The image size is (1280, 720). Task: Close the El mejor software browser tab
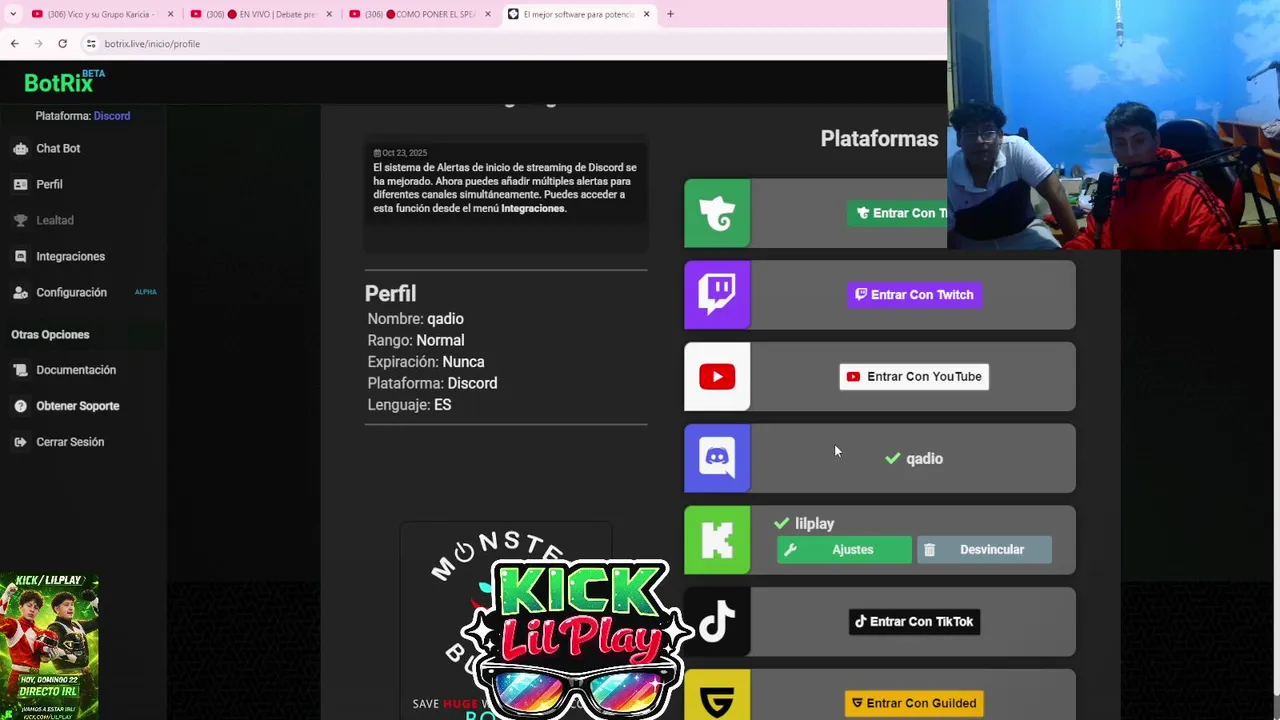click(646, 14)
